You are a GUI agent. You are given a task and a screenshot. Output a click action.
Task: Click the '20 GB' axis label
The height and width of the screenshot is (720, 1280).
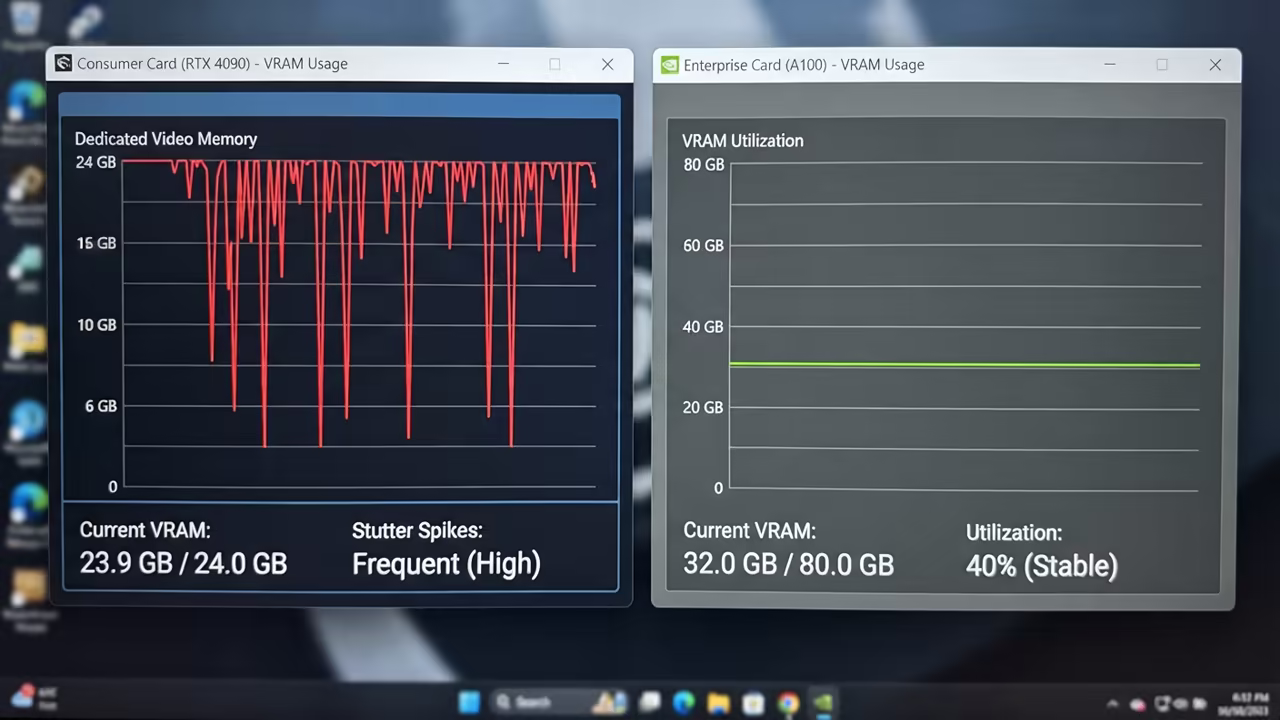(x=704, y=408)
